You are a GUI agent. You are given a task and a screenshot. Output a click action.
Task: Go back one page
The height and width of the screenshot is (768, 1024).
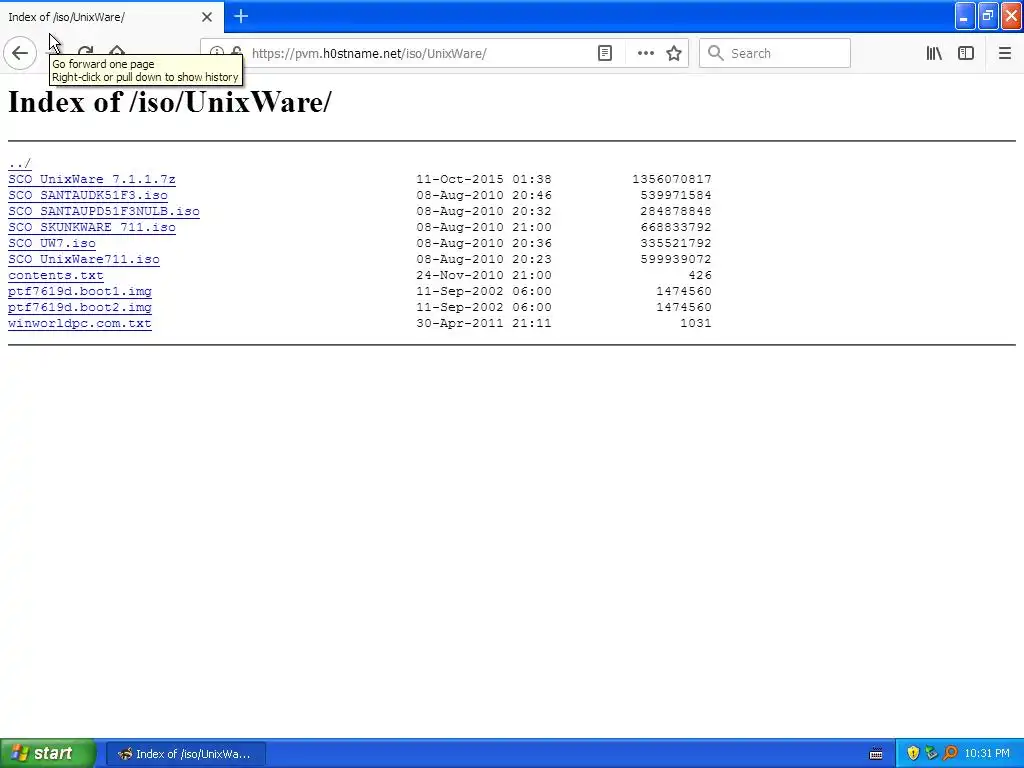(x=20, y=53)
